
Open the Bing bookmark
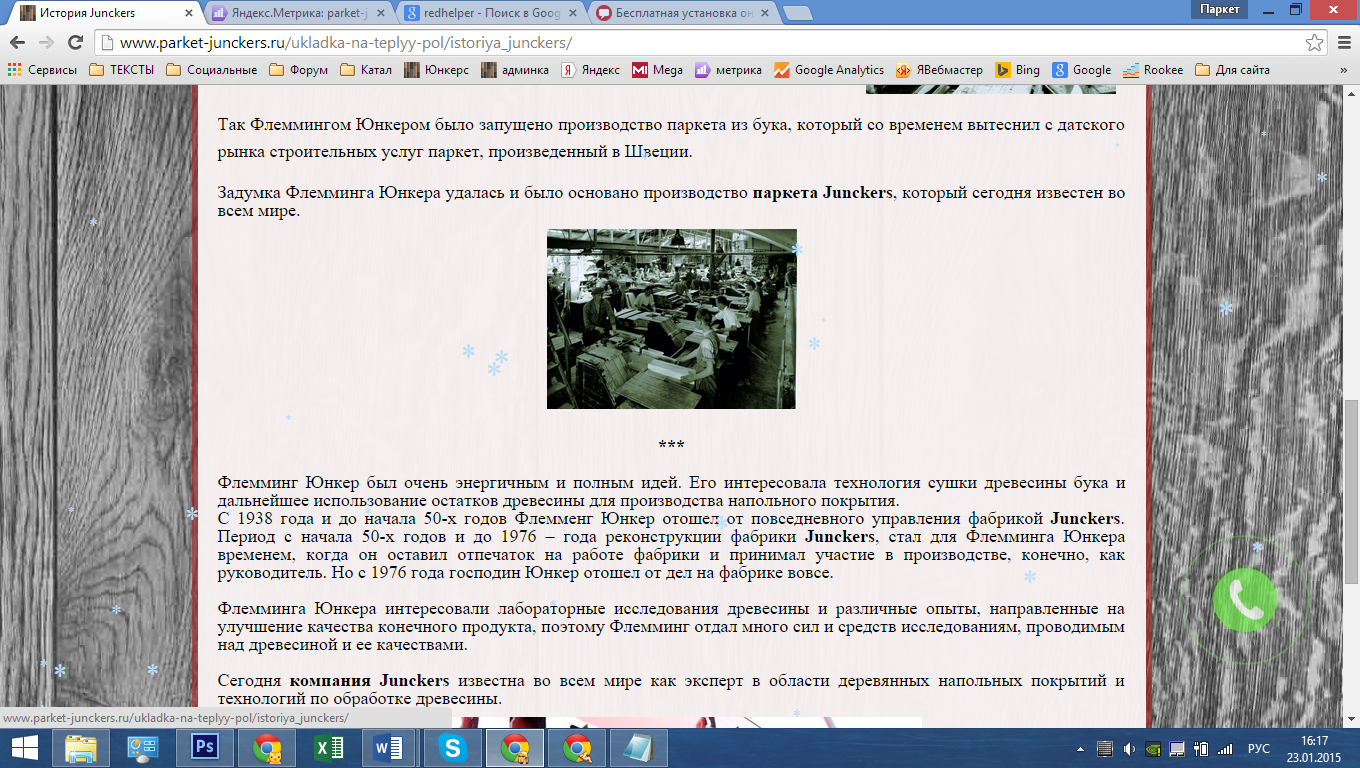click(x=1018, y=70)
